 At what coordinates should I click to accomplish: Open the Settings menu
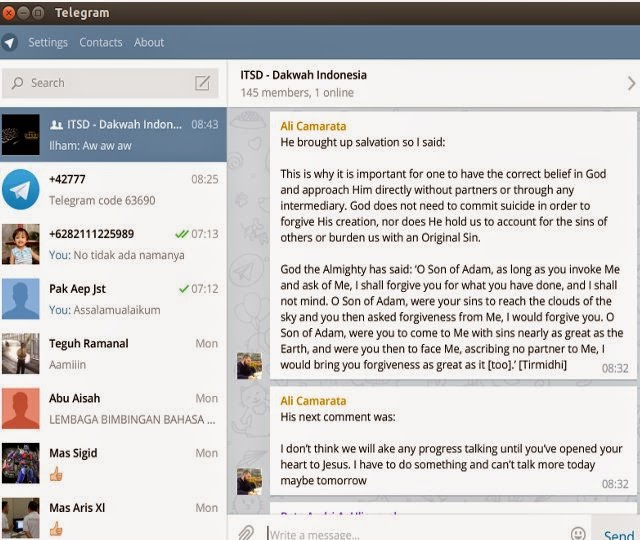tap(48, 42)
